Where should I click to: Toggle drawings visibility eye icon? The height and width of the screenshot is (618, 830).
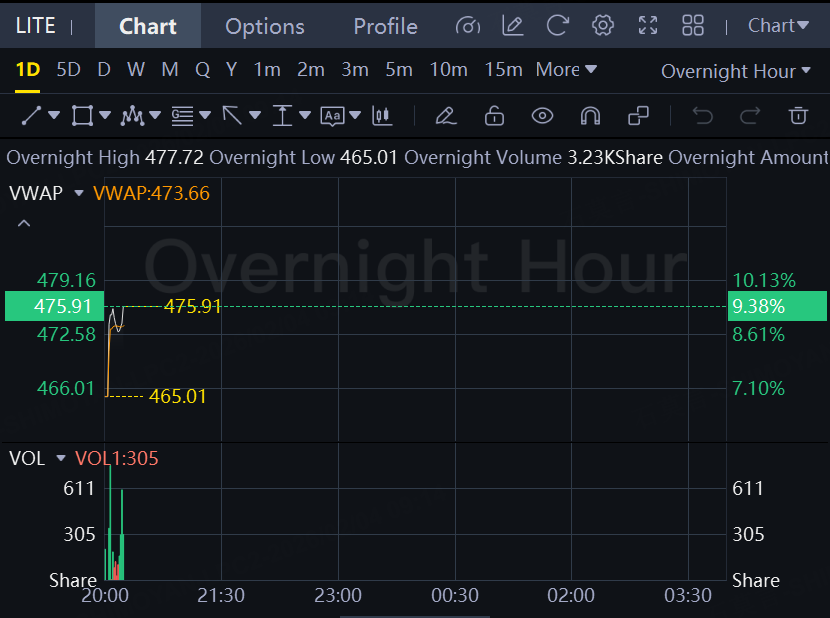542,115
